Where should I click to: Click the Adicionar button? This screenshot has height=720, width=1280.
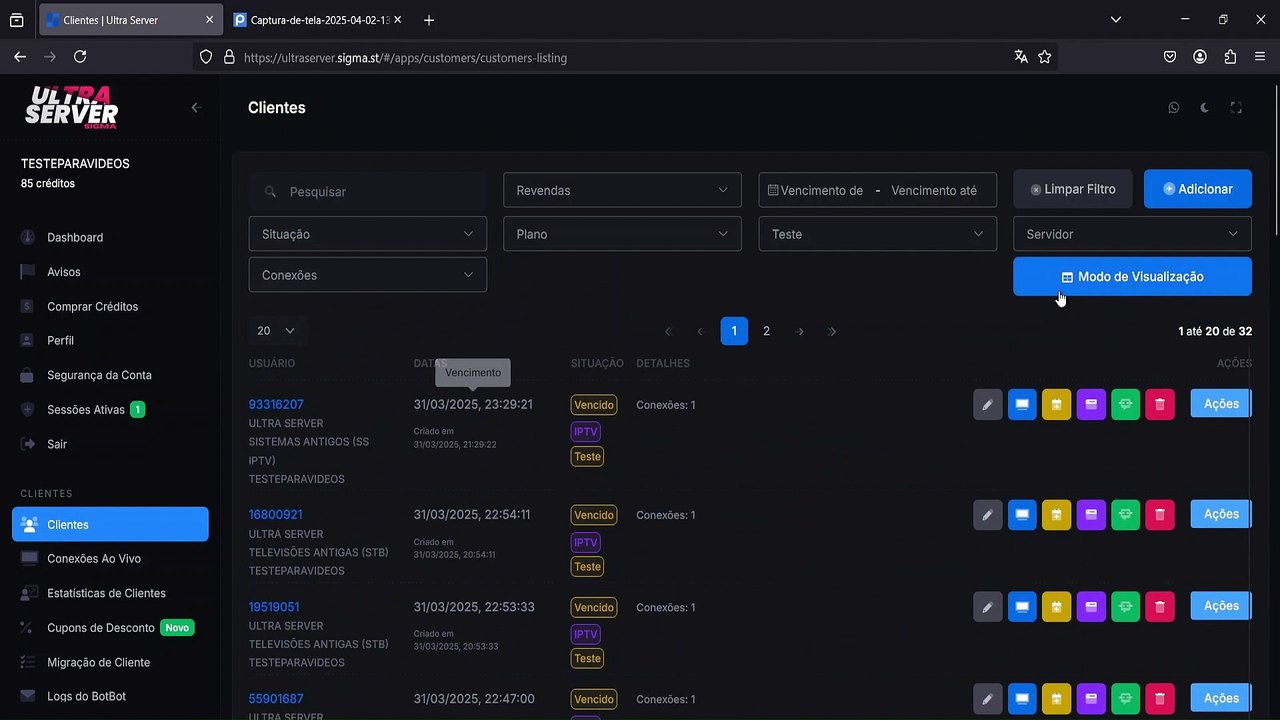click(1198, 189)
